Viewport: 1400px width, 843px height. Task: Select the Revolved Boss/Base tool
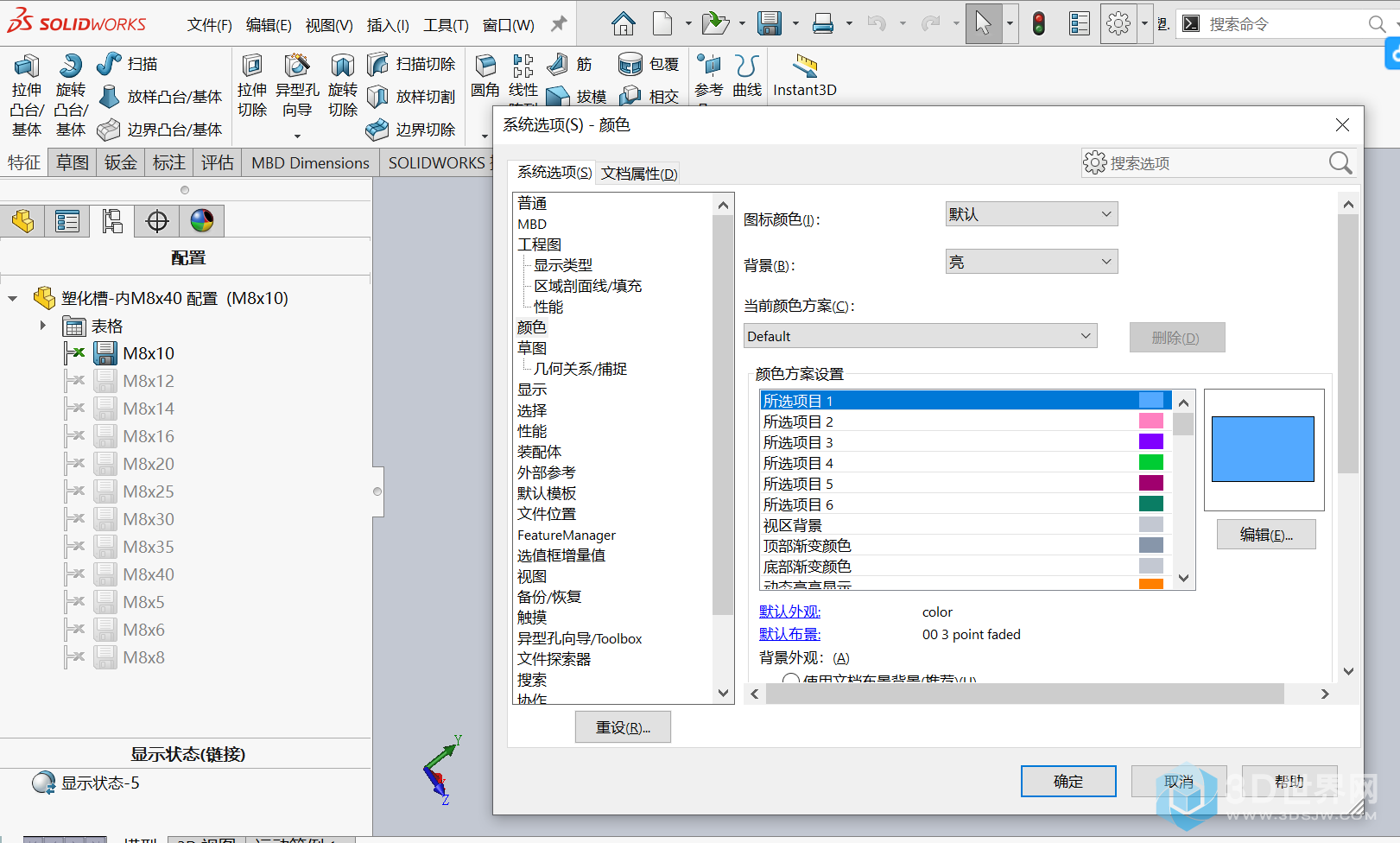pyautogui.click(x=71, y=95)
